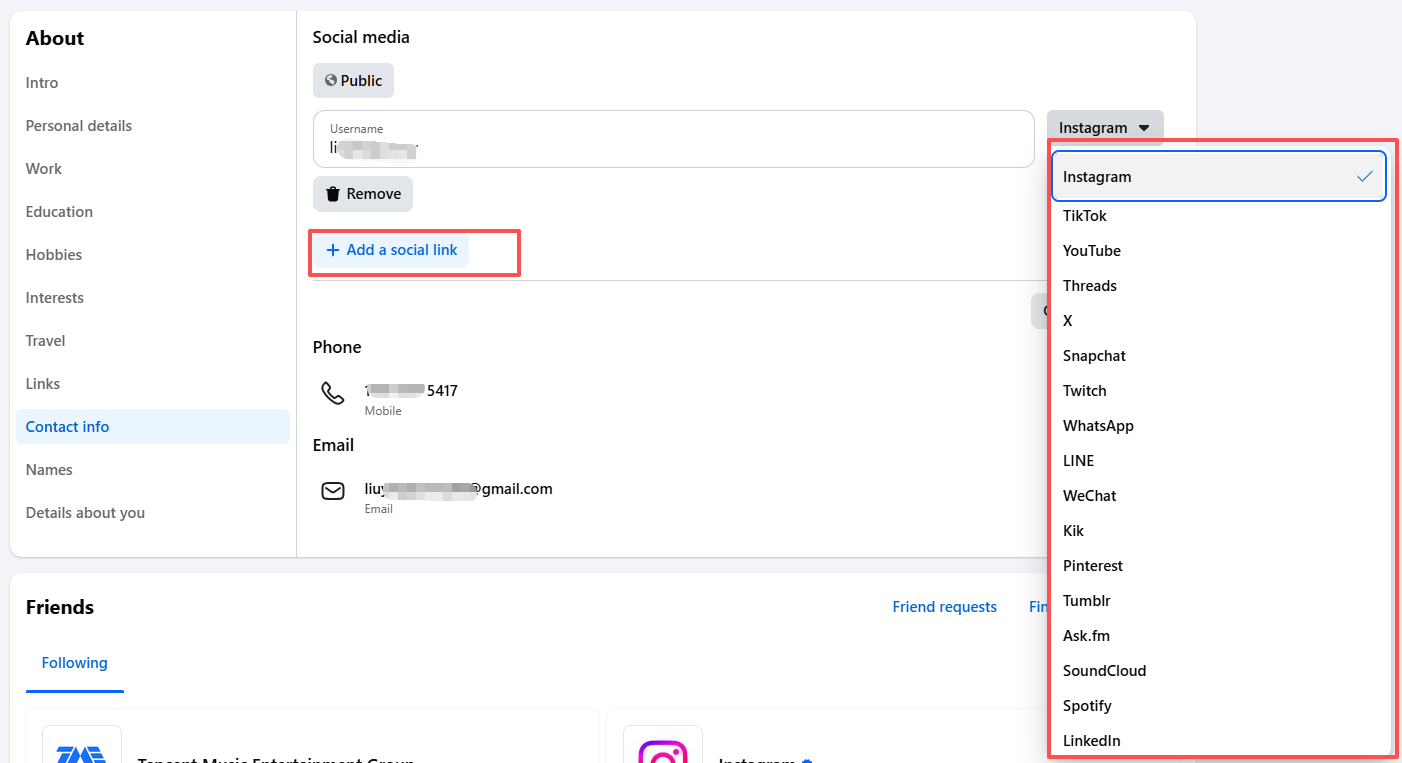Open the Friend requests link
The height and width of the screenshot is (763, 1402).
[945, 607]
